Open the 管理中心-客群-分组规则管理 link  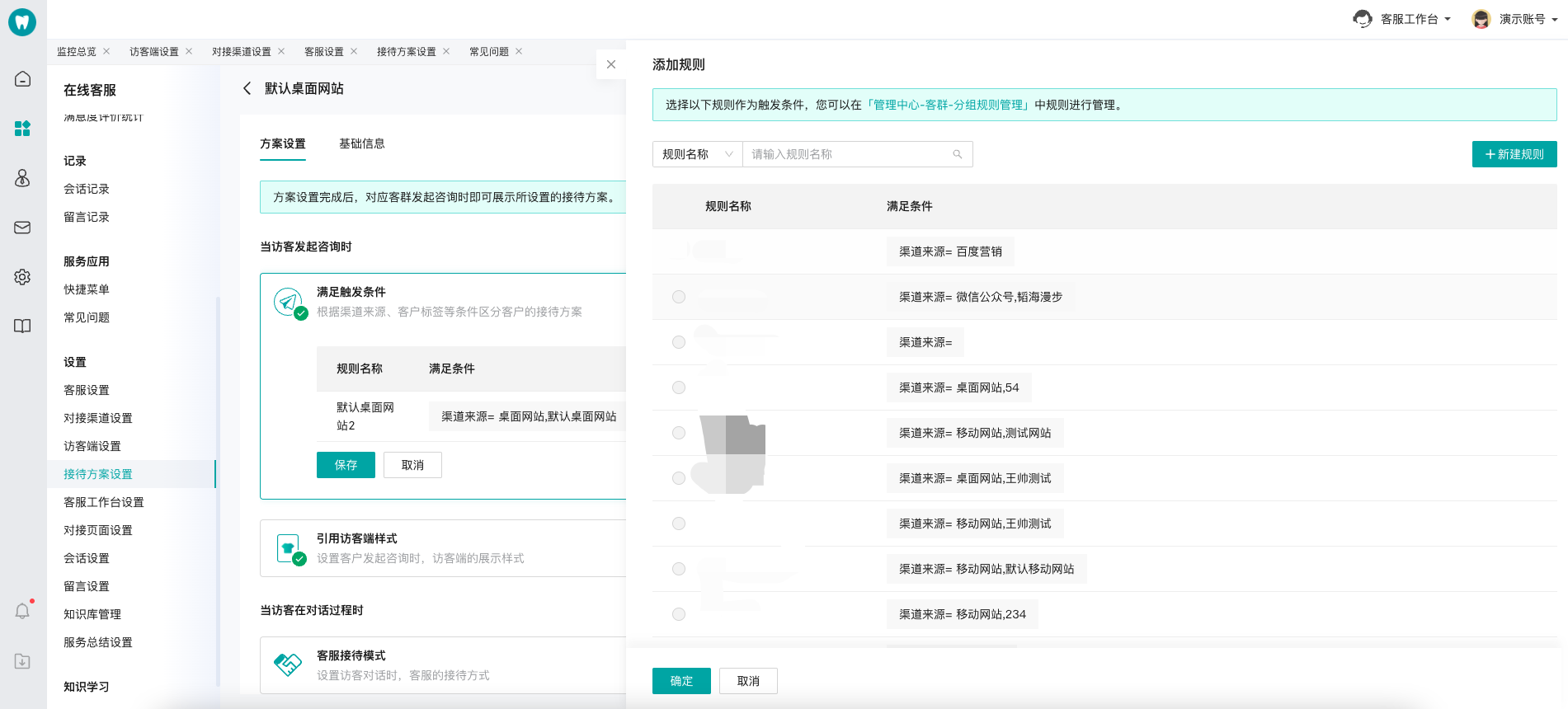click(x=948, y=105)
